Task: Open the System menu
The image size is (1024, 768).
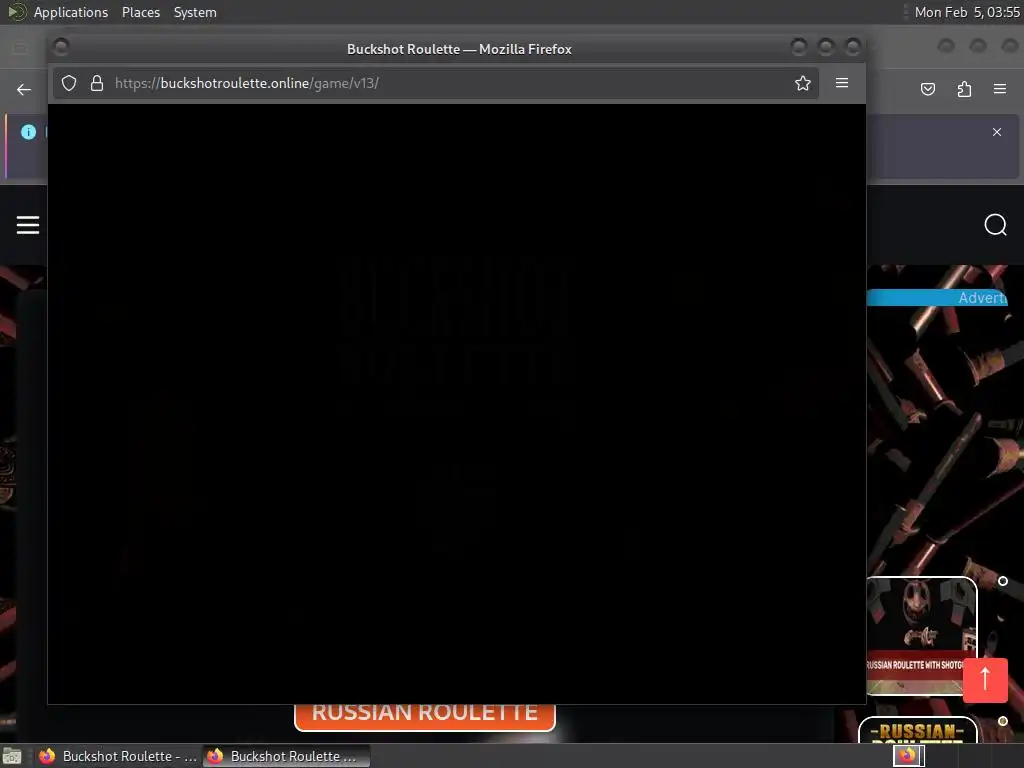Action: pos(195,12)
